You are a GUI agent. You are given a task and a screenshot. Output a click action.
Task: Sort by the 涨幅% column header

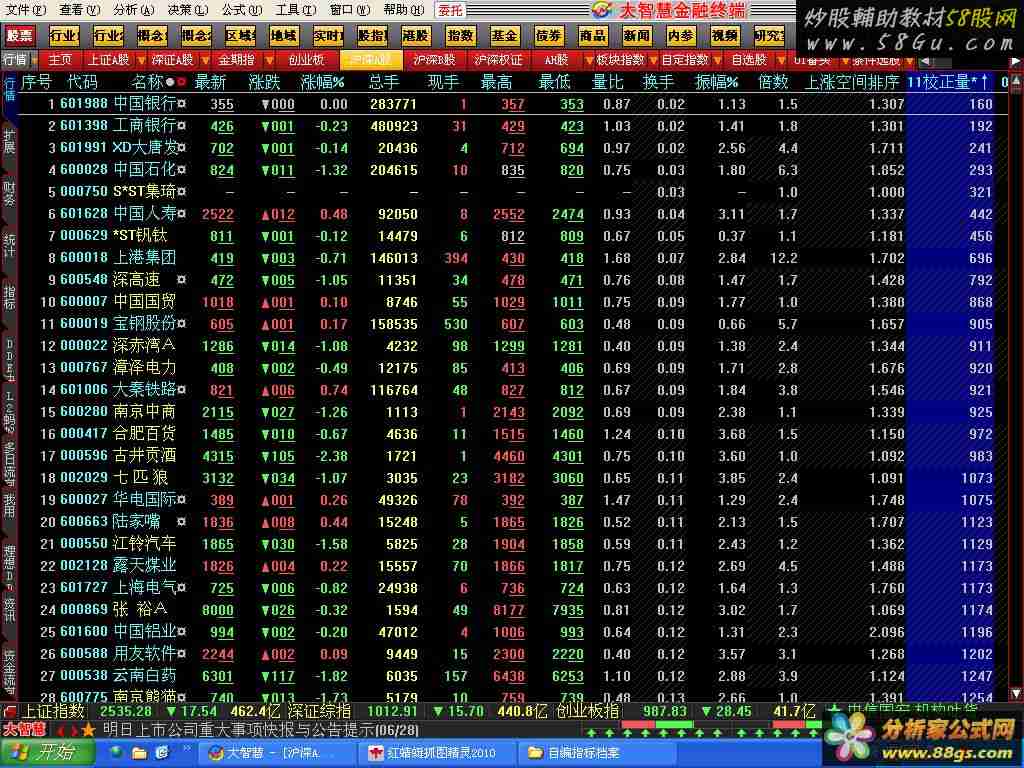tap(322, 82)
